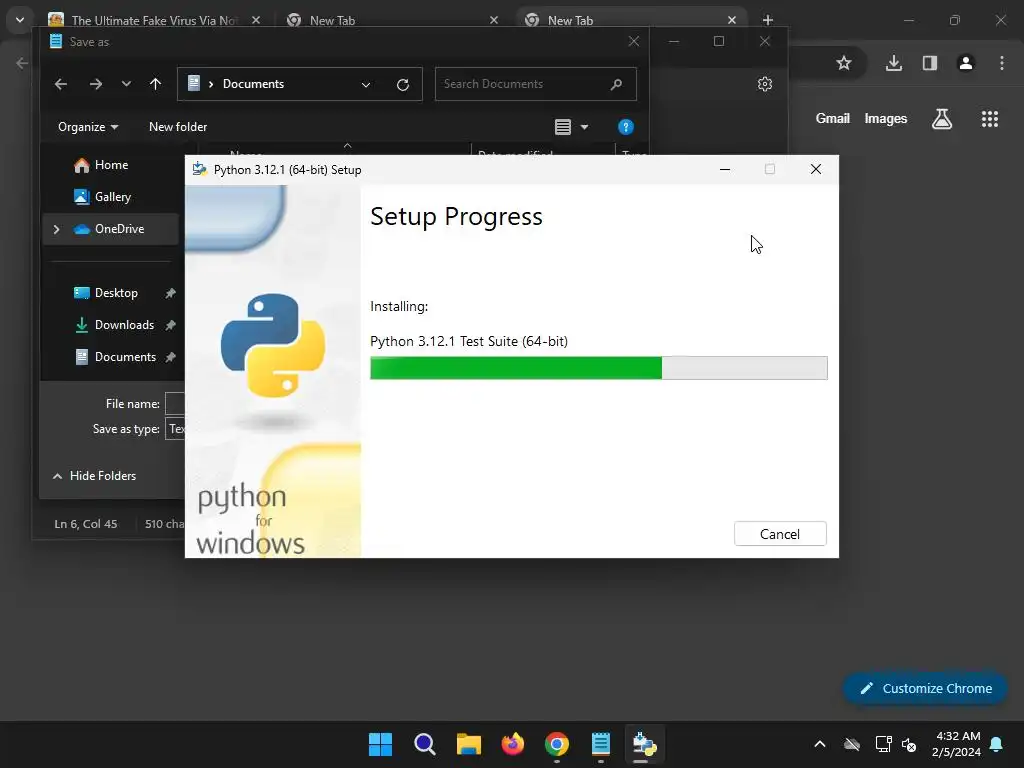
Task: Create a New folder in Save as
Action: point(178,127)
